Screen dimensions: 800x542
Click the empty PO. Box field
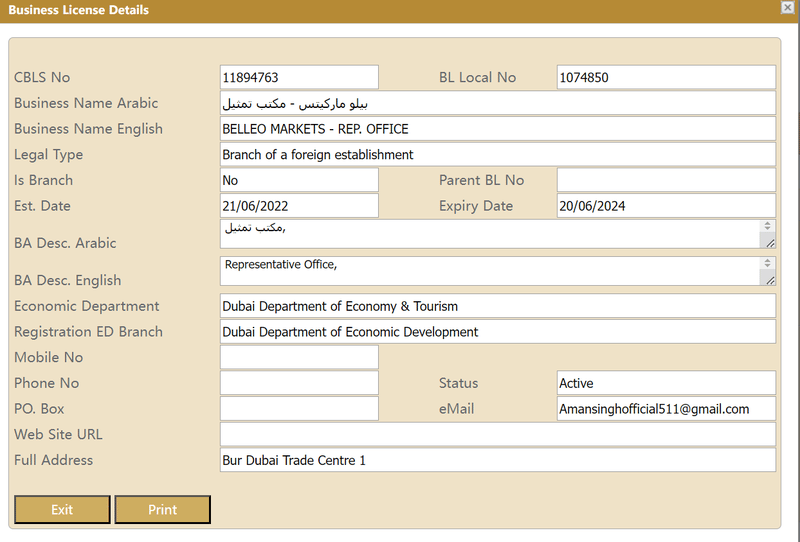(299, 409)
